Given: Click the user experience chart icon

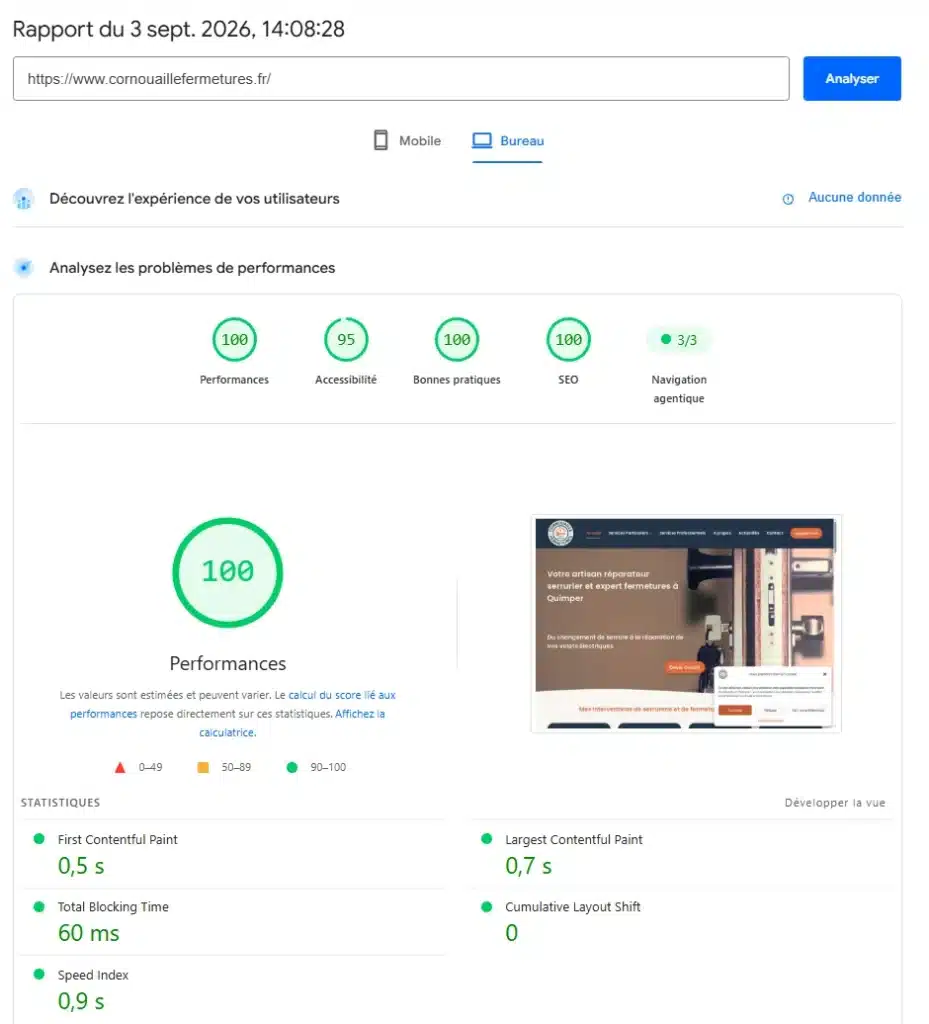Looking at the screenshot, I should pos(24,199).
